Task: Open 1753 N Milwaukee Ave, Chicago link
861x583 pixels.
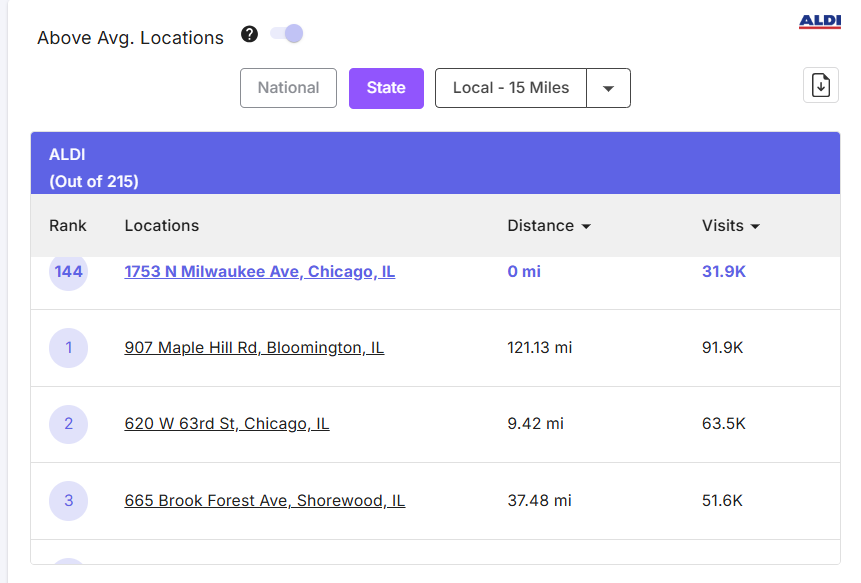Action: [x=260, y=271]
